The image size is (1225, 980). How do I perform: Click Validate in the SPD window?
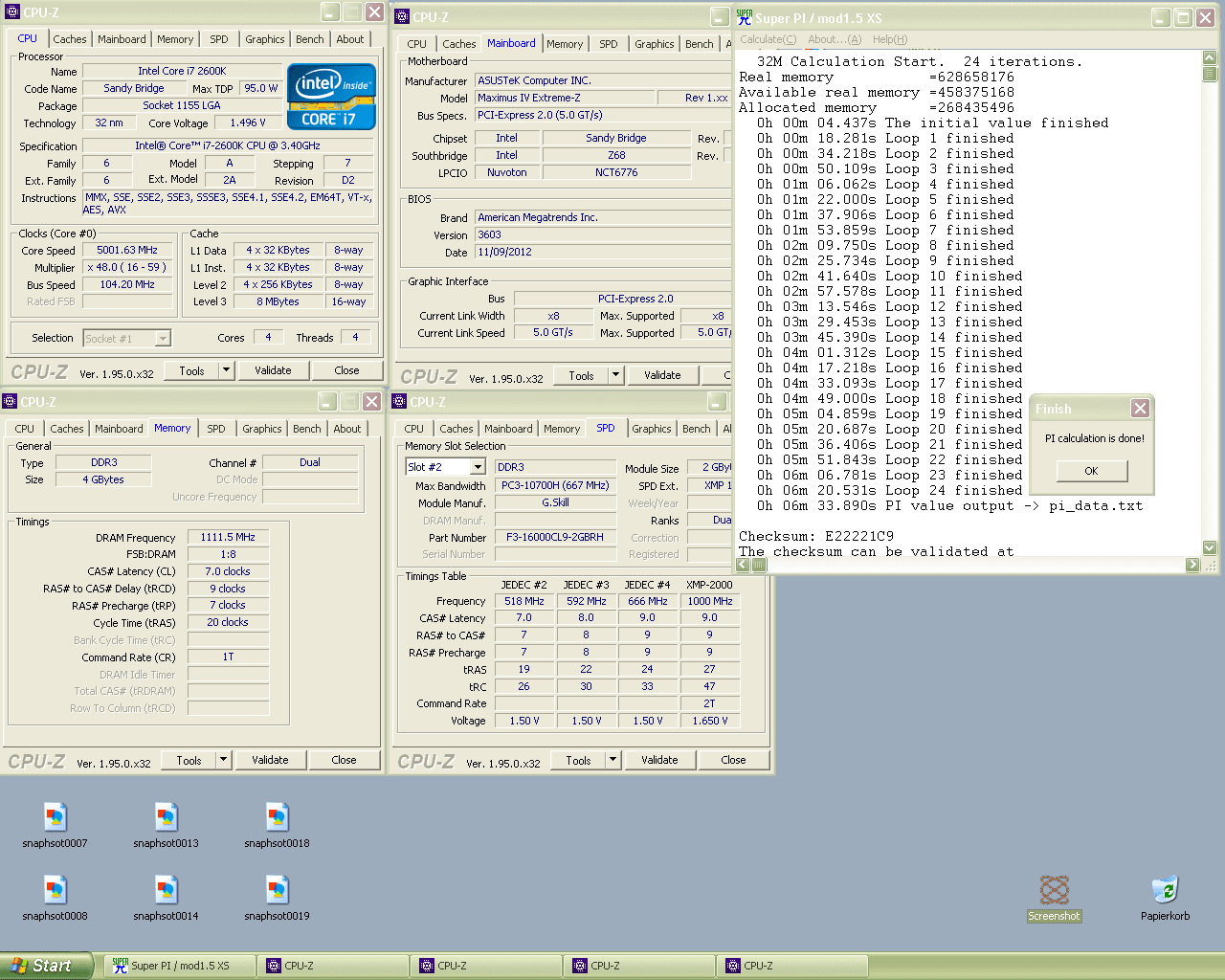point(659,760)
